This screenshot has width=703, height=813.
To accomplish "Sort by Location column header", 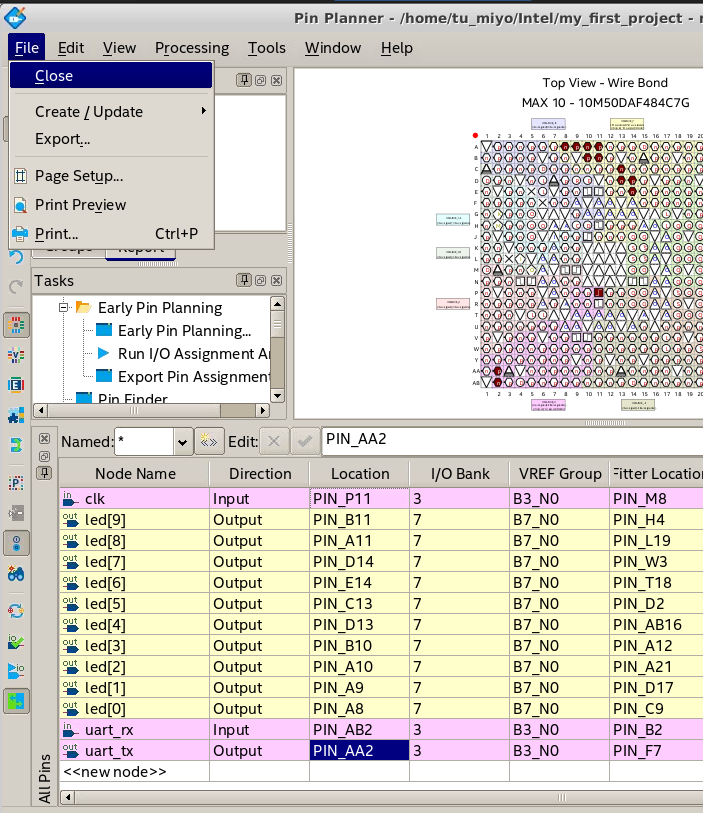I will click(360, 473).
